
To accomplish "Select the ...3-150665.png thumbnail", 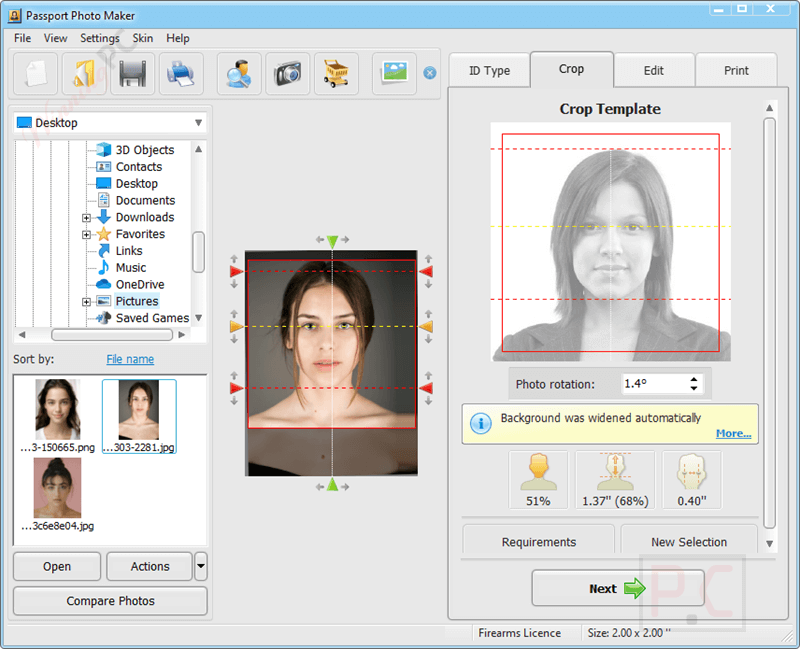I will pyautogui.click(x=58, y=416).
